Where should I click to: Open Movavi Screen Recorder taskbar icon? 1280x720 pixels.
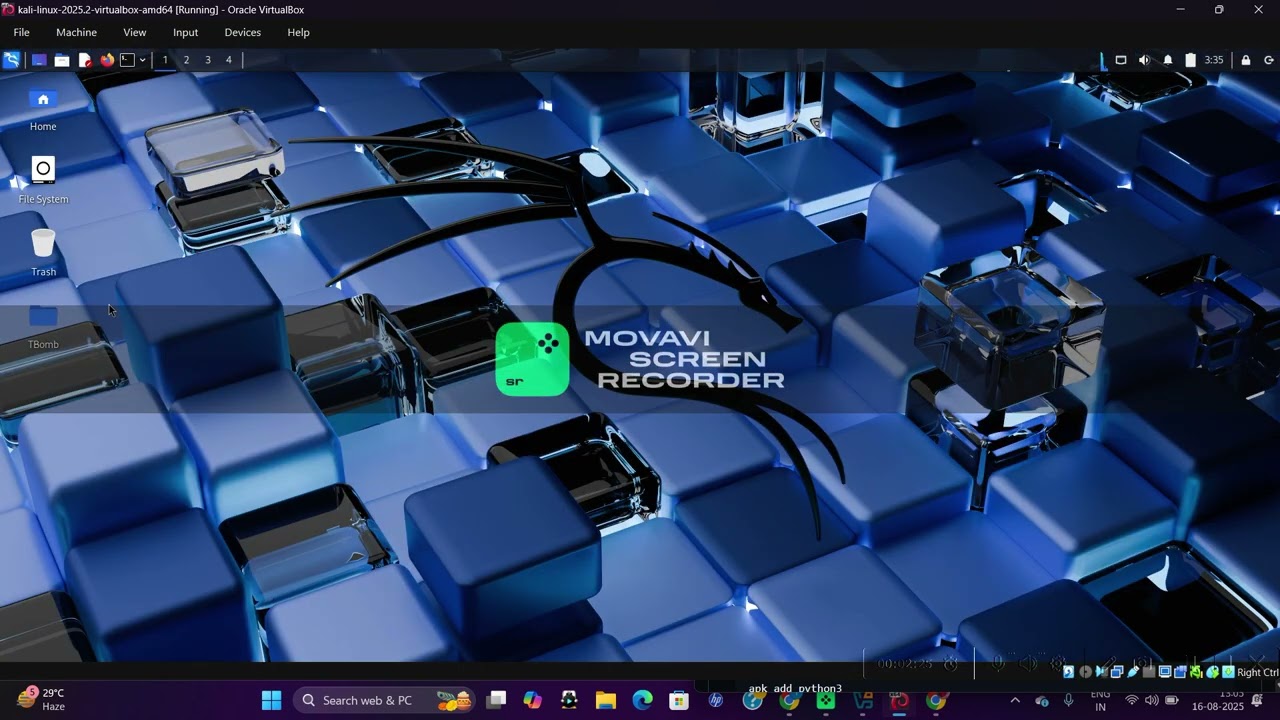(825, 700)
